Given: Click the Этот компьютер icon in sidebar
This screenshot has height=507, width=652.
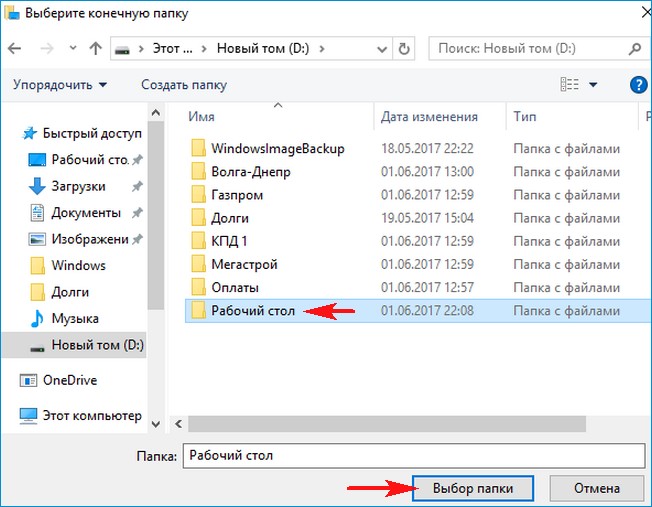Looking at the screenshot, I should click(x=28, y=415).
